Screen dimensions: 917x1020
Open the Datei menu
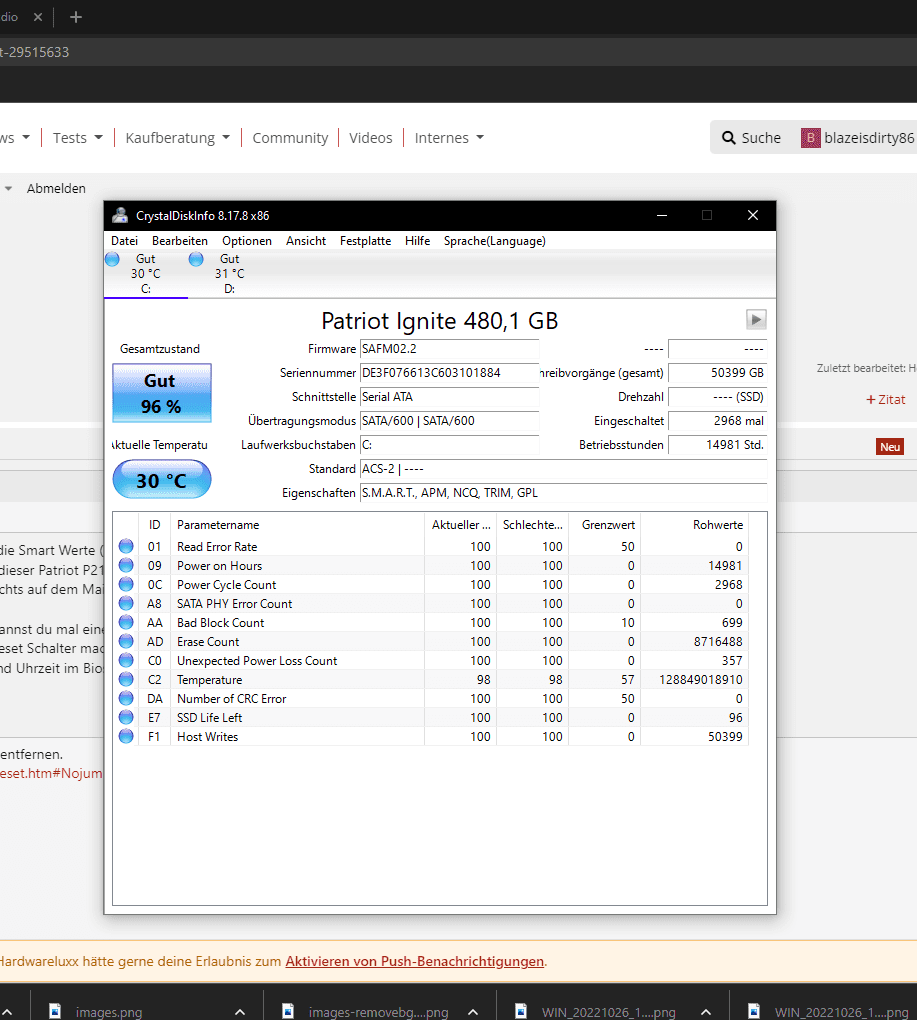124,241
